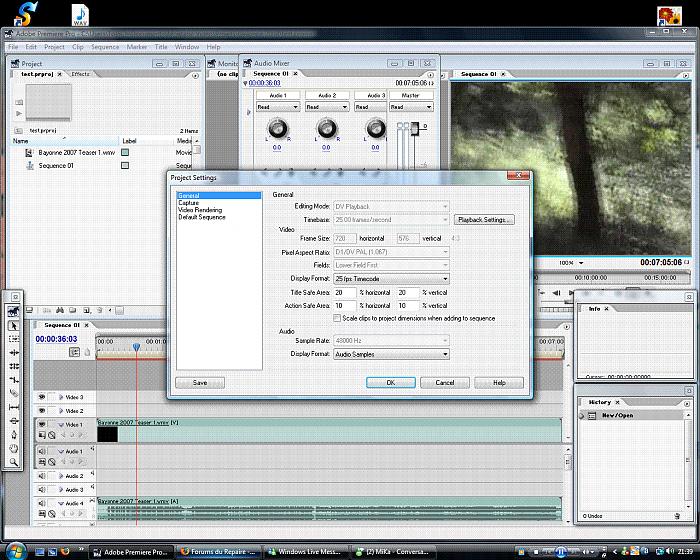Play the thumbnail preview in Project panel
This screenshot has width=700, height=560.
pos(19,114)
